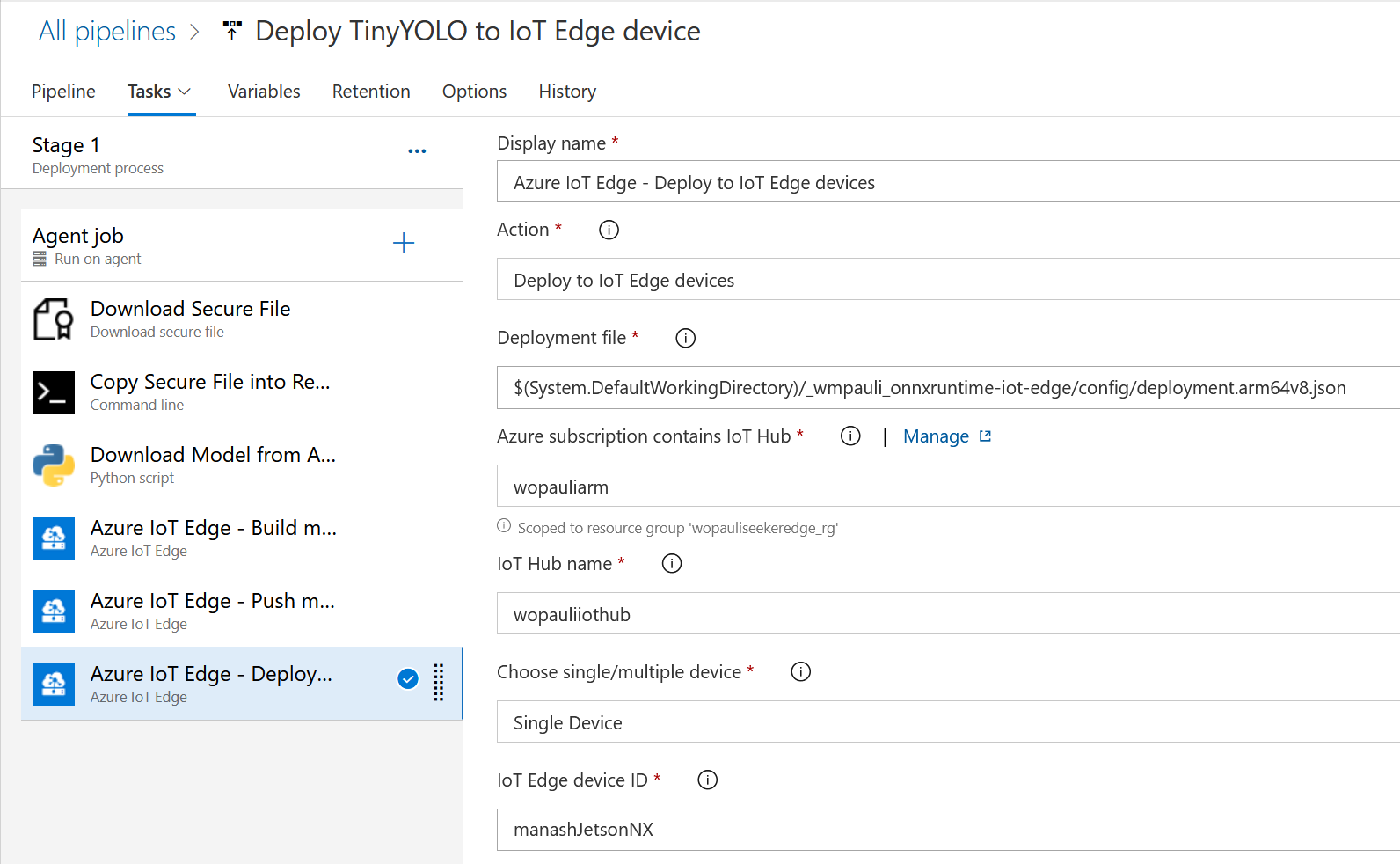Click the Azure IoT Edge Push task icon

(54, 611)
